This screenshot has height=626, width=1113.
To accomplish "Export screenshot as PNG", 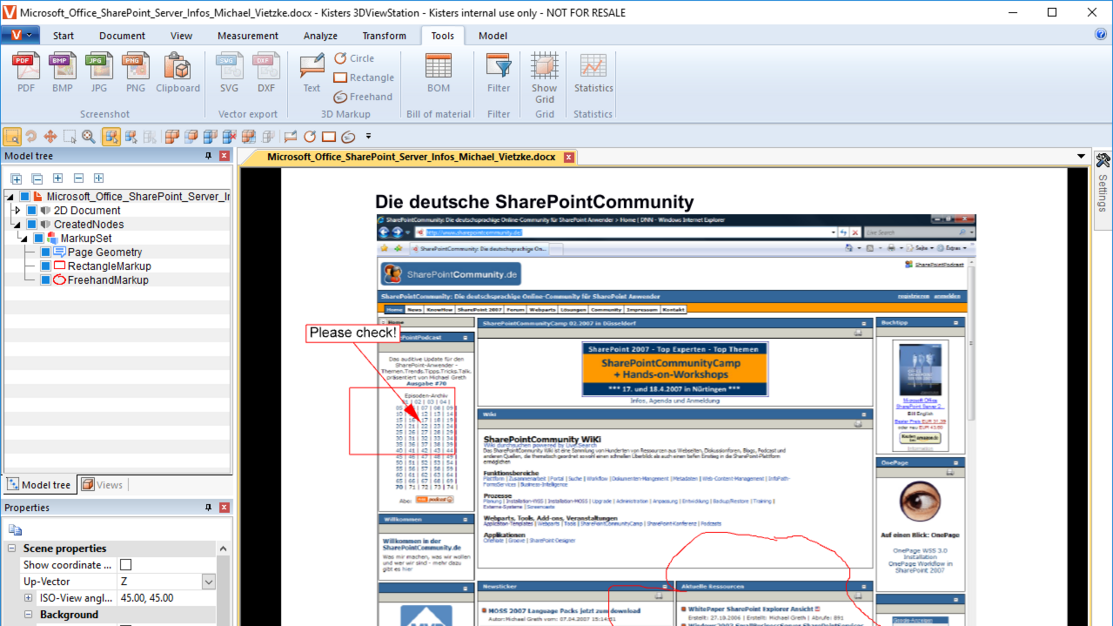I will (x=135, y=72).
